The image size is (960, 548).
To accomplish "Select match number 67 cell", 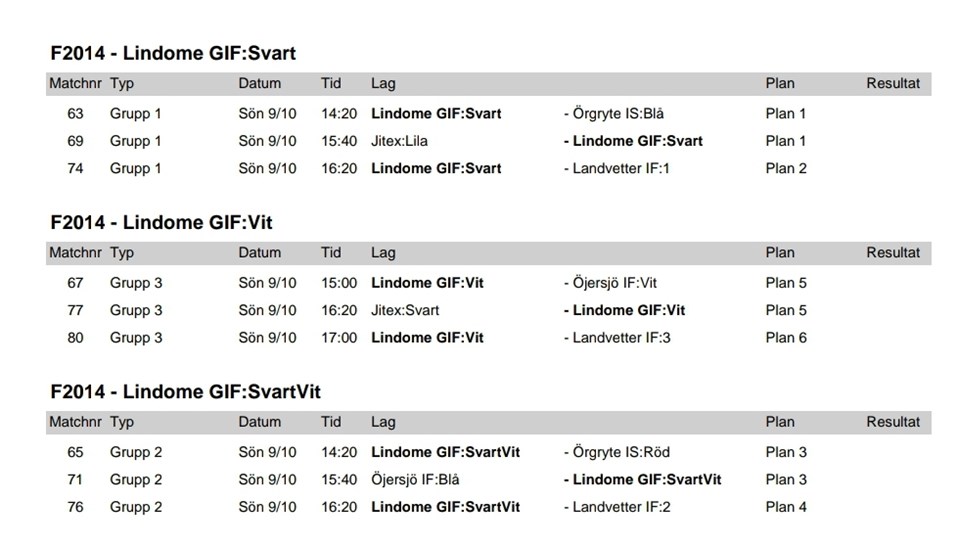I will pyautogui.click(x=76, y=283).
